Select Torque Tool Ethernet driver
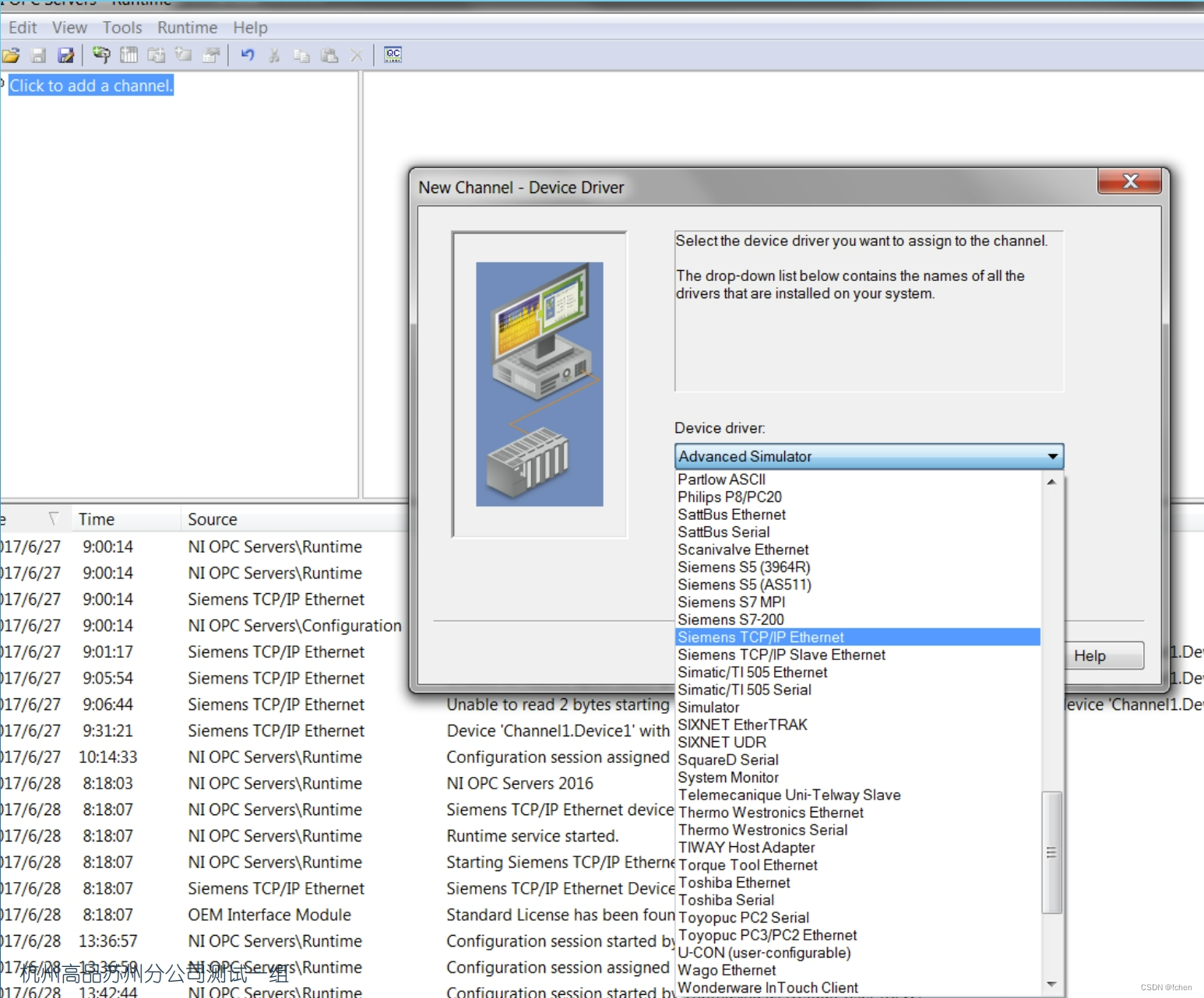The height and width of the screenshot is (998, 1204). click(x=857, y=865)
